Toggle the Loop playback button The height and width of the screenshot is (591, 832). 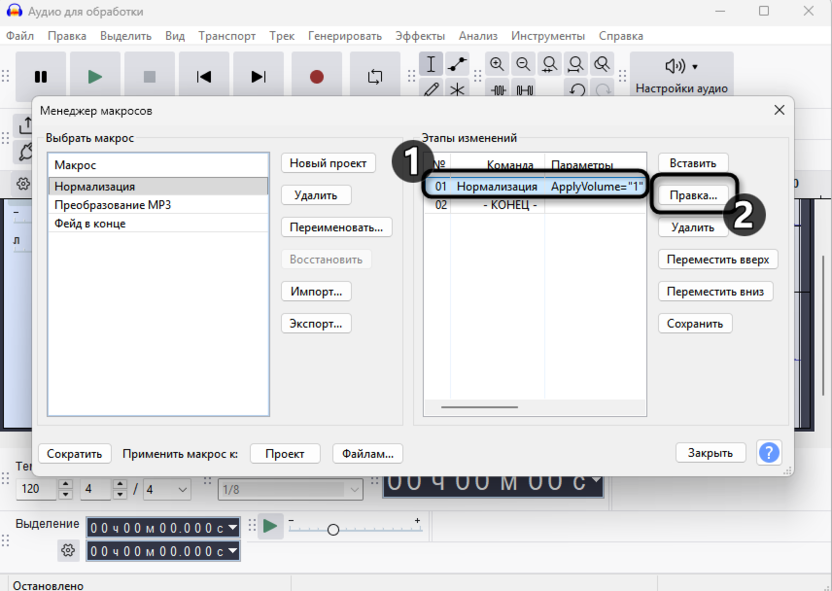(x=375, y=76)
